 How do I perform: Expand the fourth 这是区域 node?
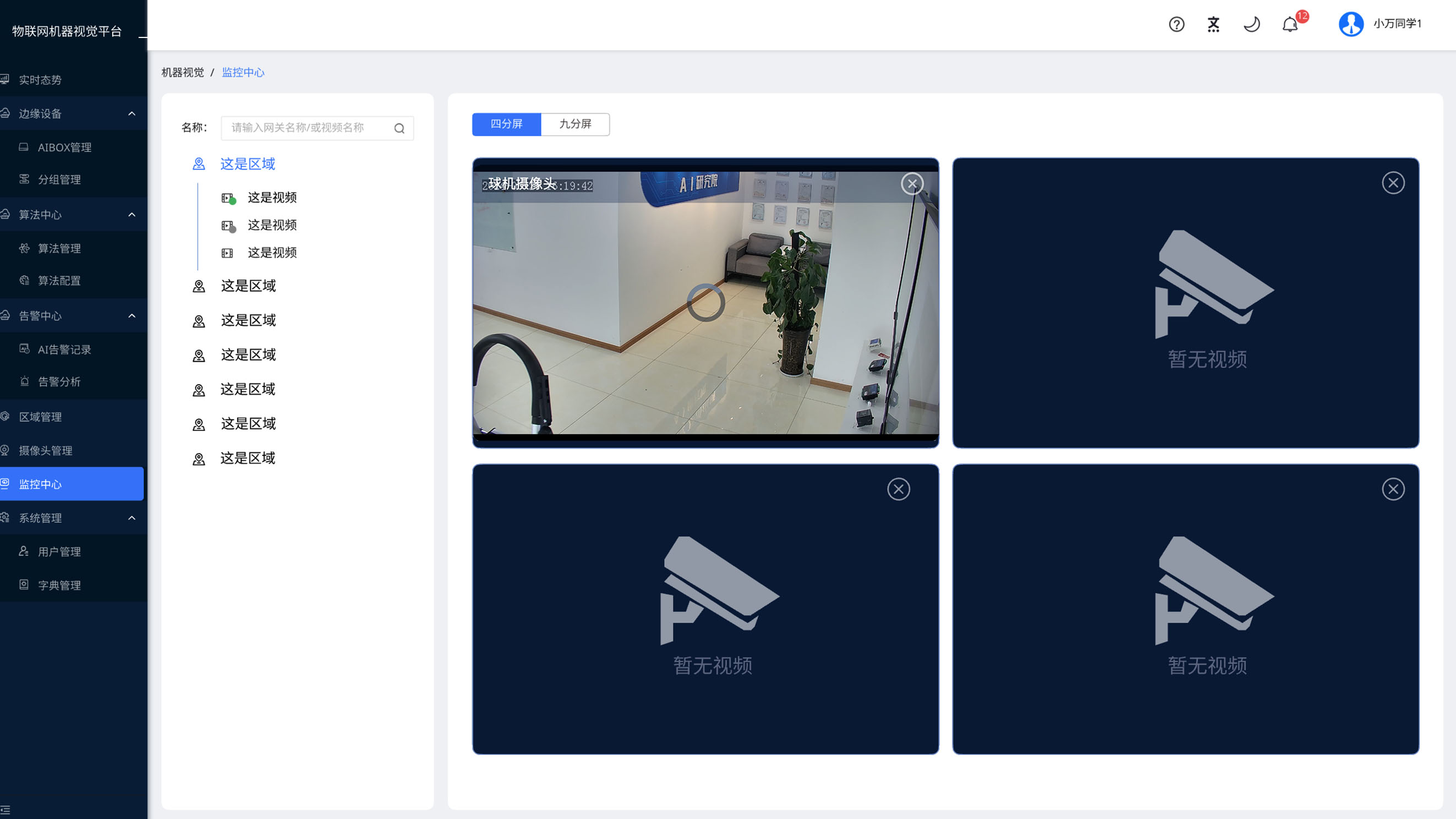click(x=248, y=355)
